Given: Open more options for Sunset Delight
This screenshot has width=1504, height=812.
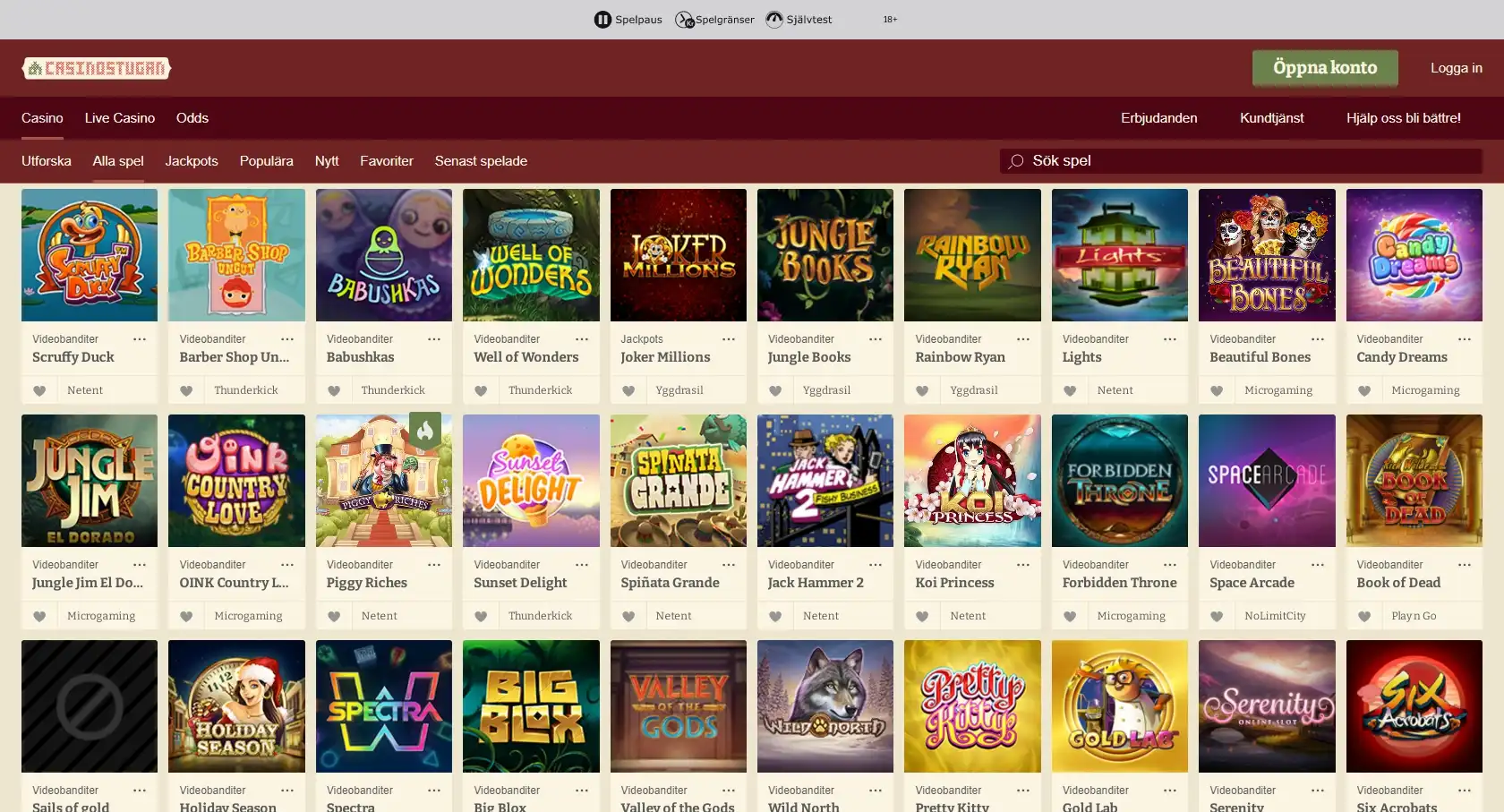Looking at the screenshot, I should 582,565.
